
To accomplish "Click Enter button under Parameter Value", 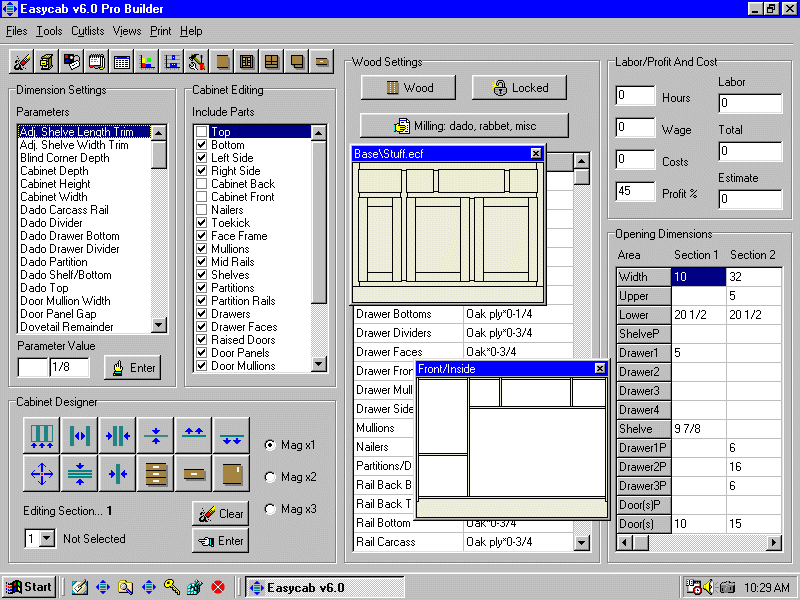I will 133,368.
